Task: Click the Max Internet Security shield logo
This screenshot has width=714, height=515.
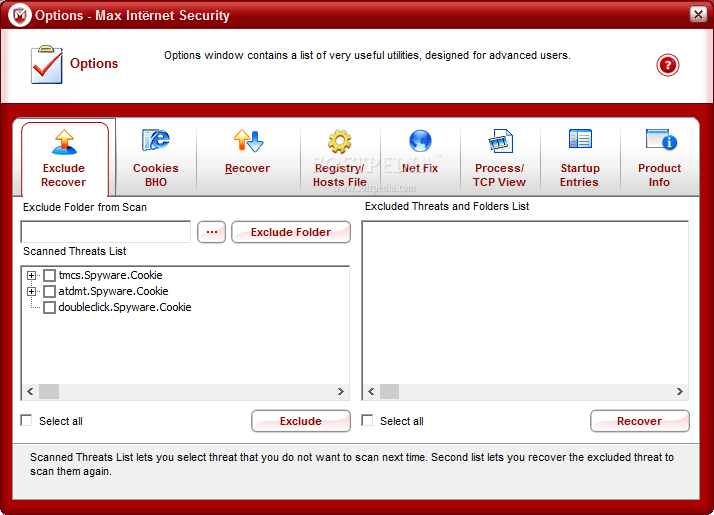Action: pos(20,15)
